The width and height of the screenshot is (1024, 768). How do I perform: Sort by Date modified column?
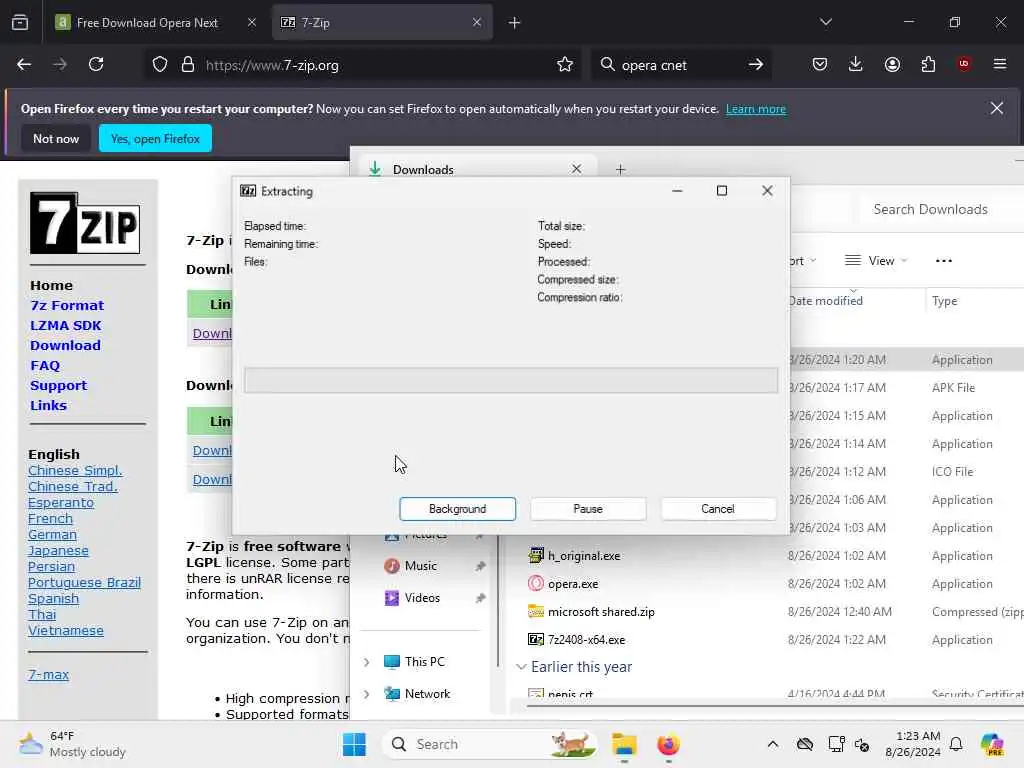pyautogui.click(x=825, y=301)
